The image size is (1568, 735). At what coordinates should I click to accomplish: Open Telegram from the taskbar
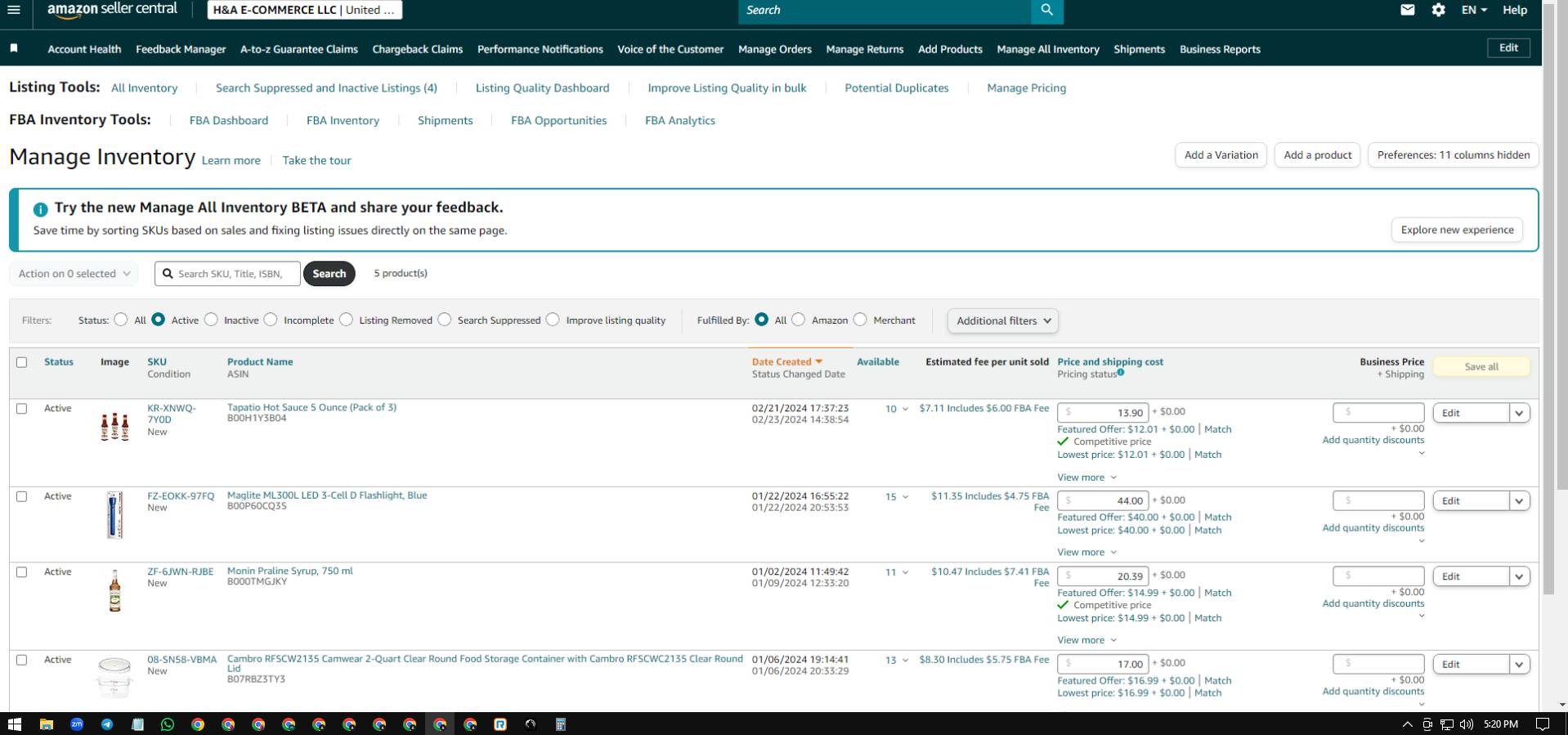[x=107, y=724]
